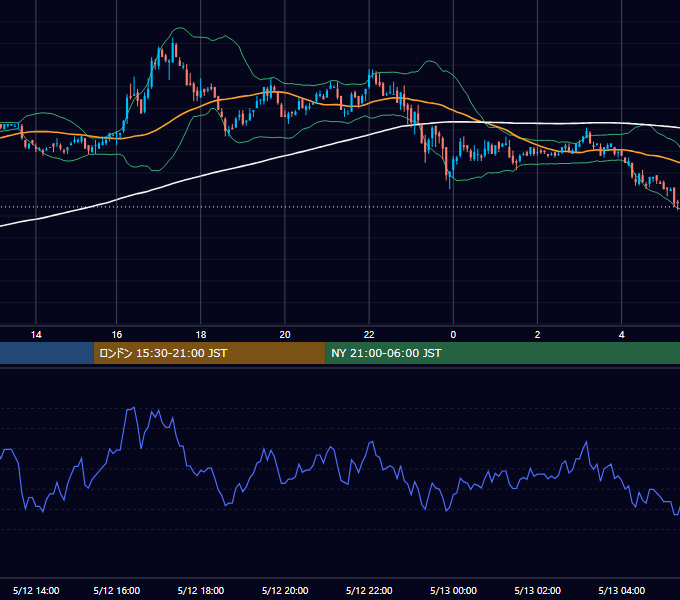Click the 20 hour label on chart axis
Image resolution: width=680 pixels, height=600 pixels.
tap(285, 335)
